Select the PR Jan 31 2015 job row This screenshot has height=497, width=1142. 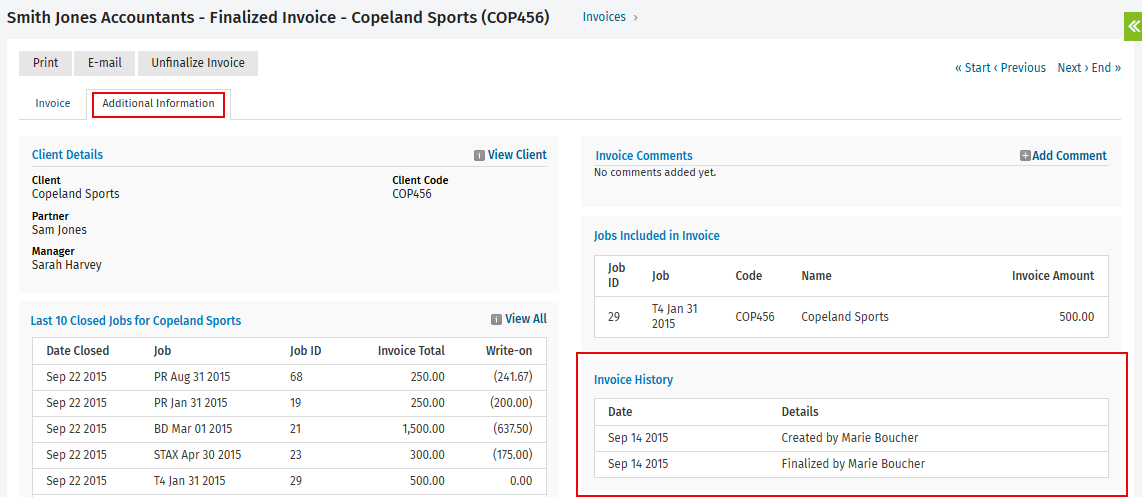pyautogui.click(x=289, y=402)
